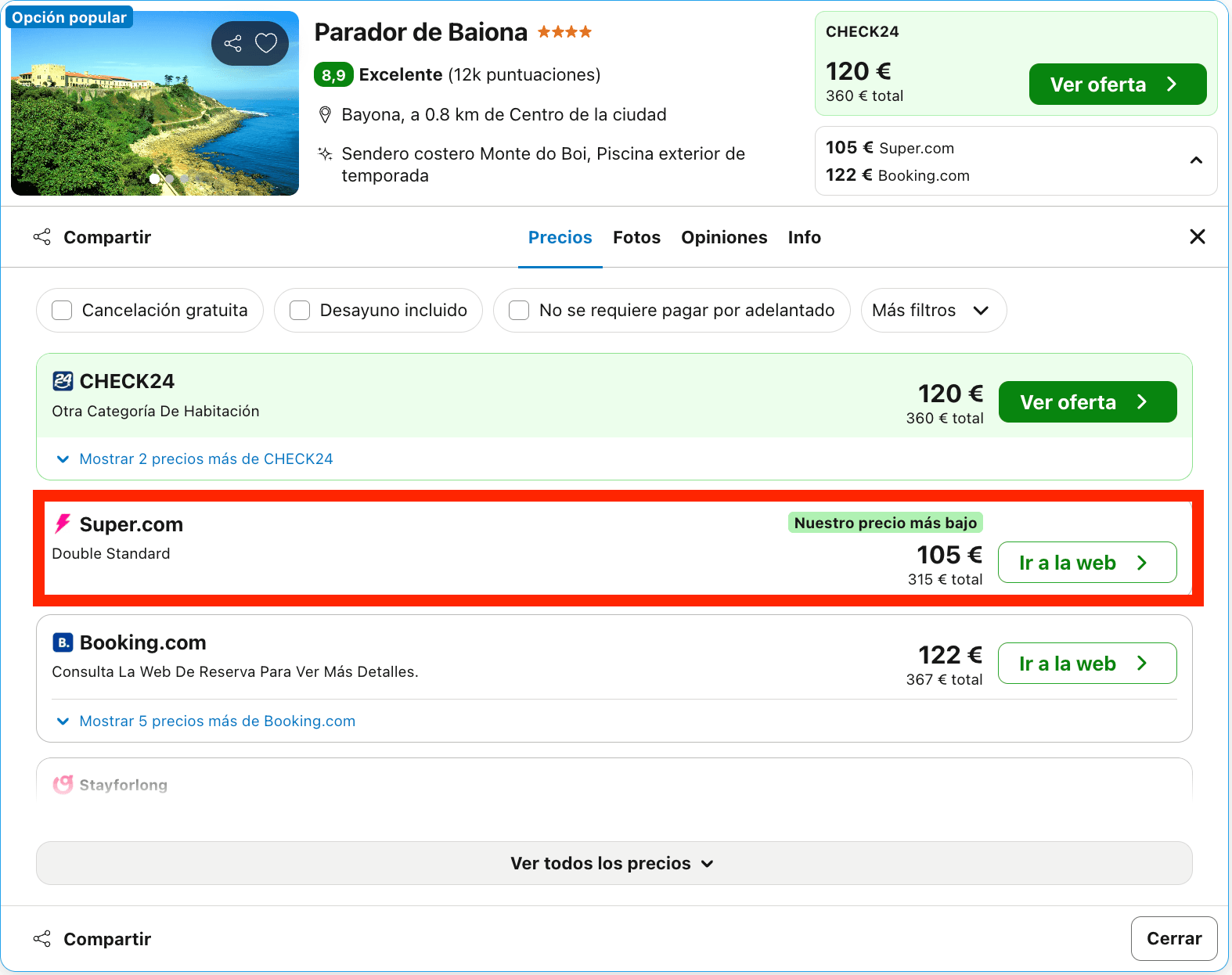1232x975 pixels.
Task: Click the Stayforlong logo icon
Action: [63, 784]
